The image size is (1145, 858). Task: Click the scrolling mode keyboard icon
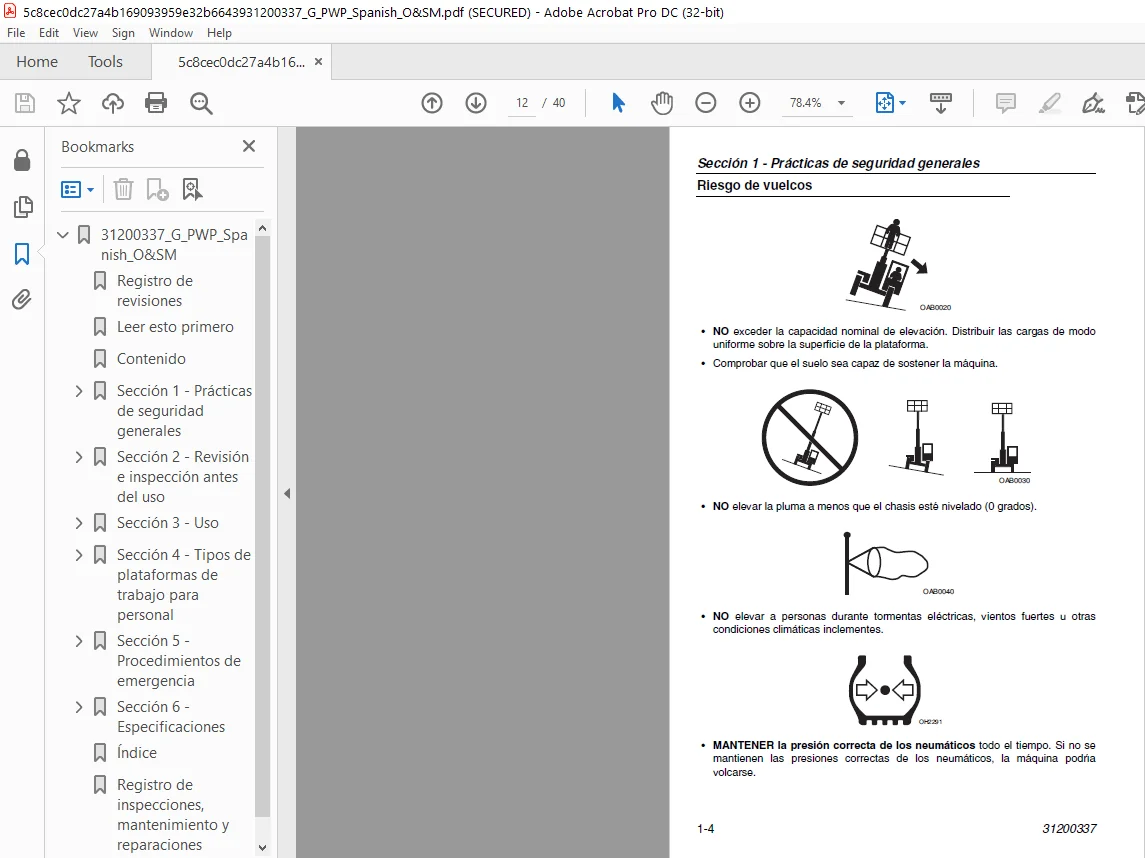pos(941,103)
